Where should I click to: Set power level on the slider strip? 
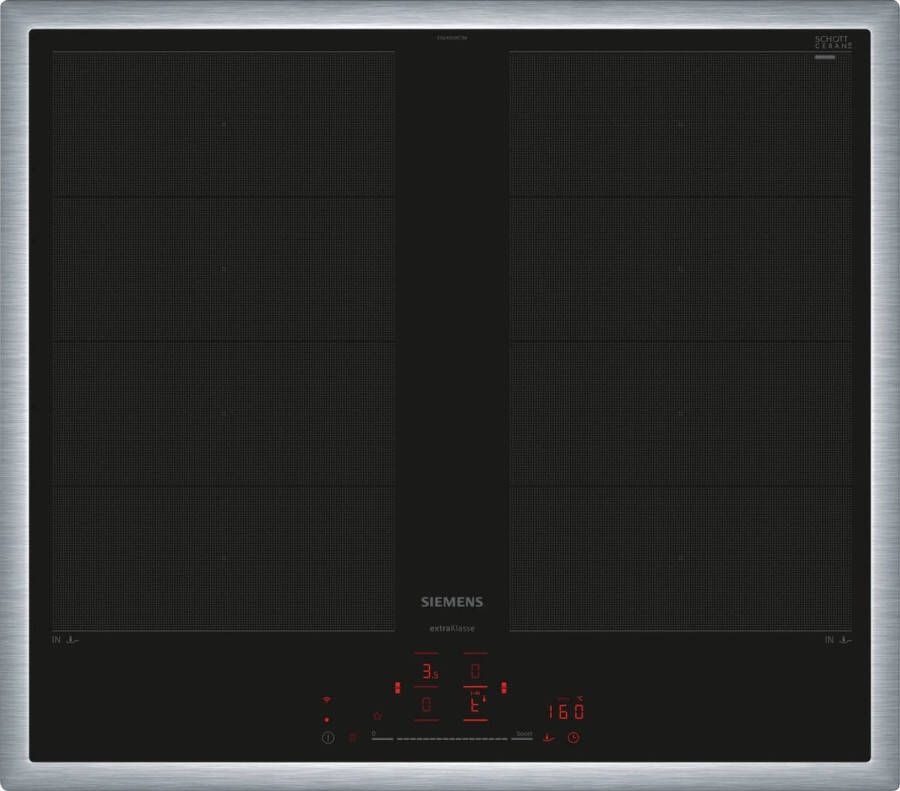click(452, 739)
